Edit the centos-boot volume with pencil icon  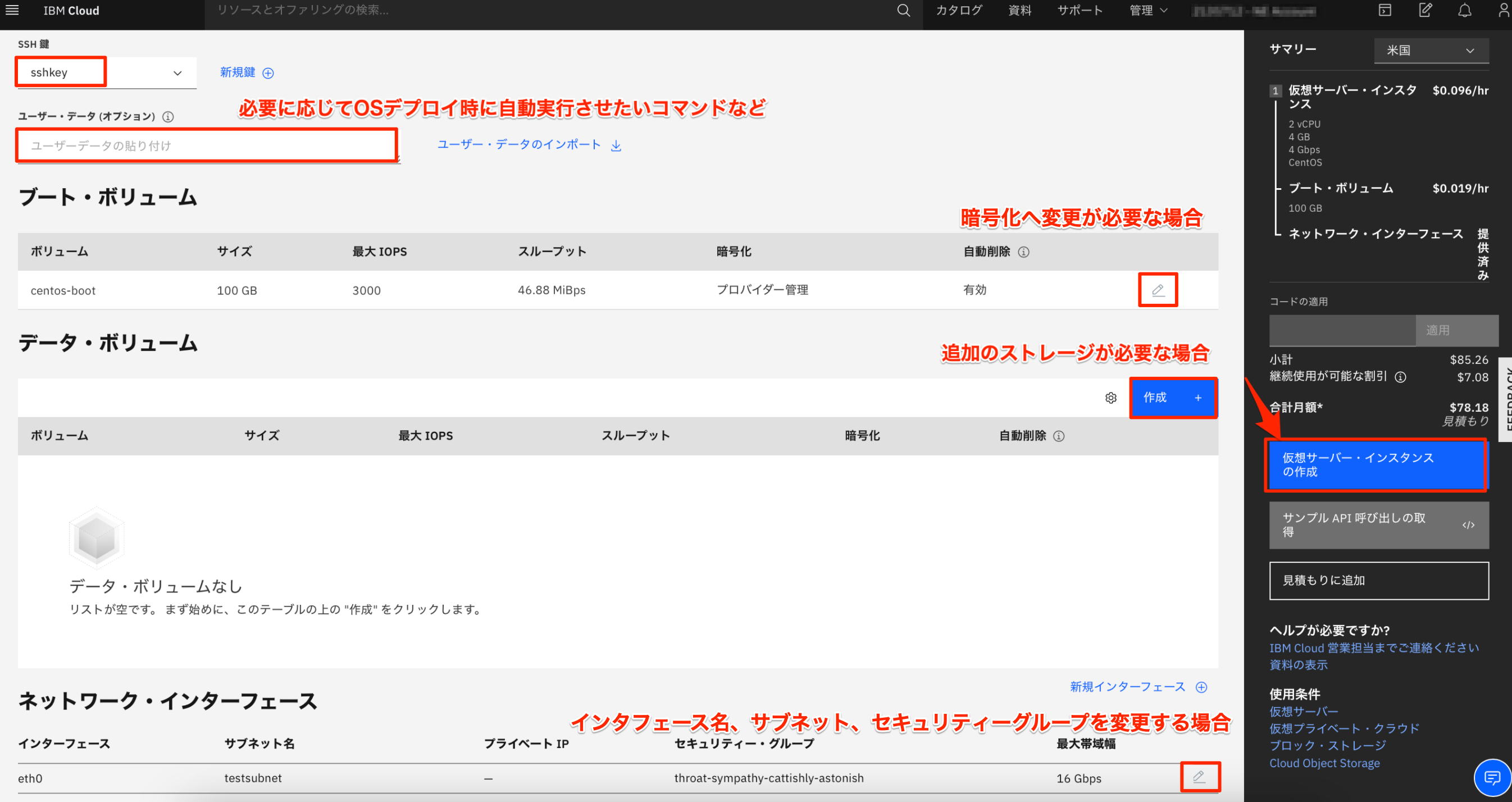[1158, 290]
